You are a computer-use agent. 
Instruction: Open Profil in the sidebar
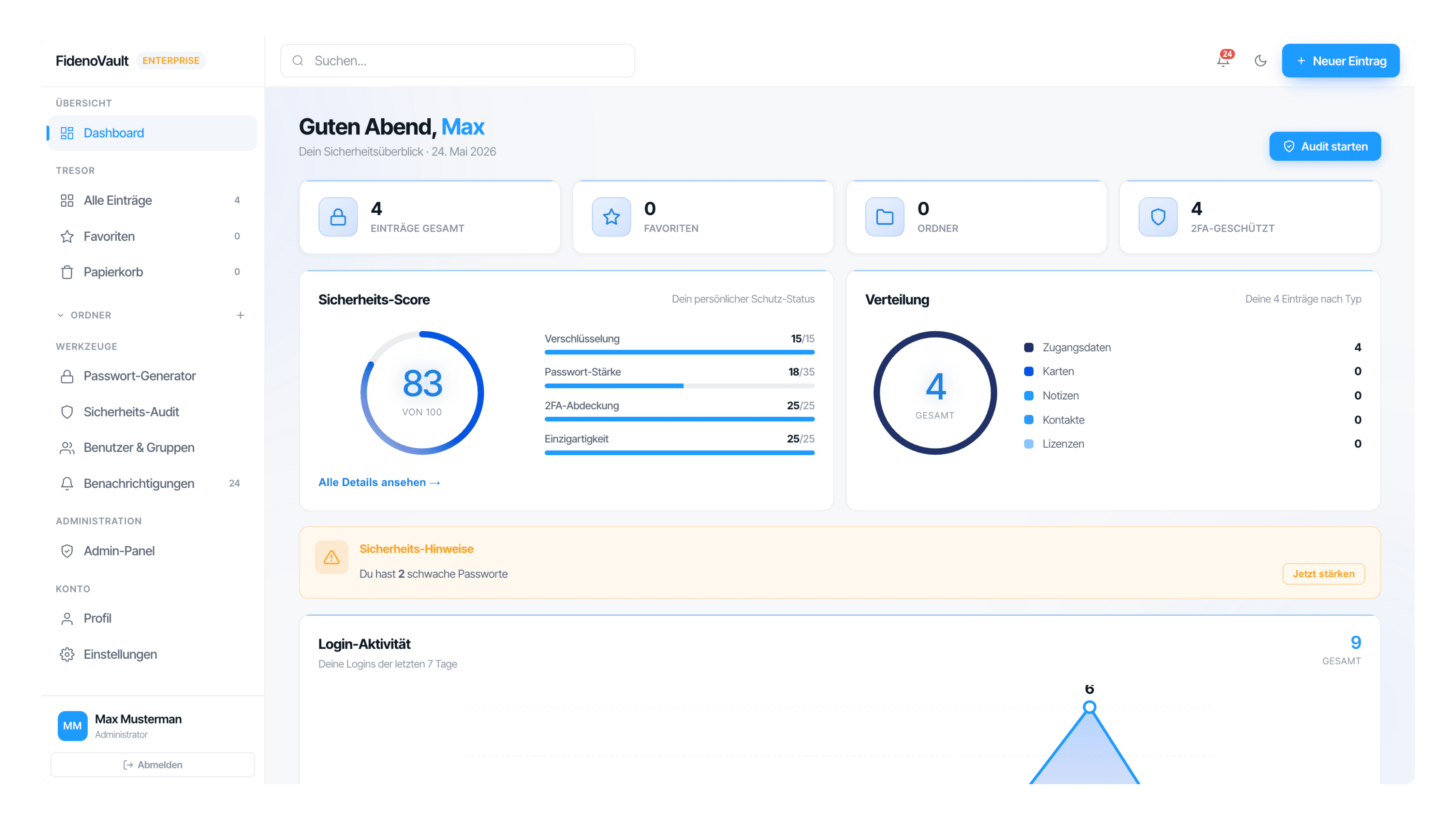point(152,618)
